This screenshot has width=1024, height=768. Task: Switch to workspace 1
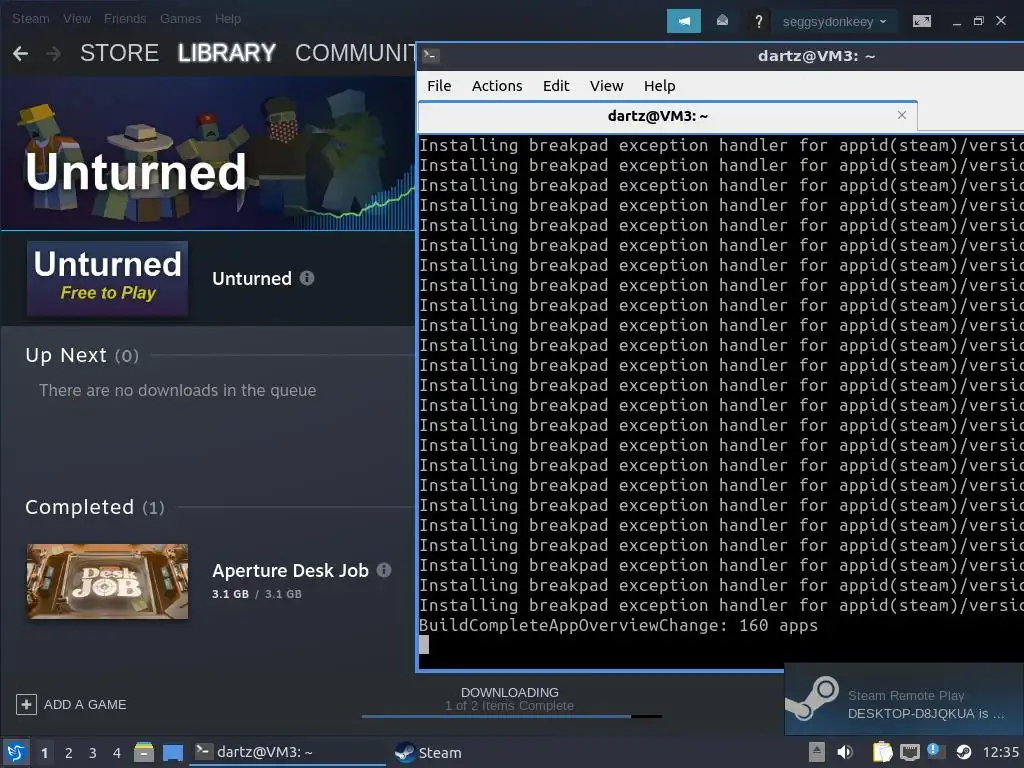pos(44,753)
